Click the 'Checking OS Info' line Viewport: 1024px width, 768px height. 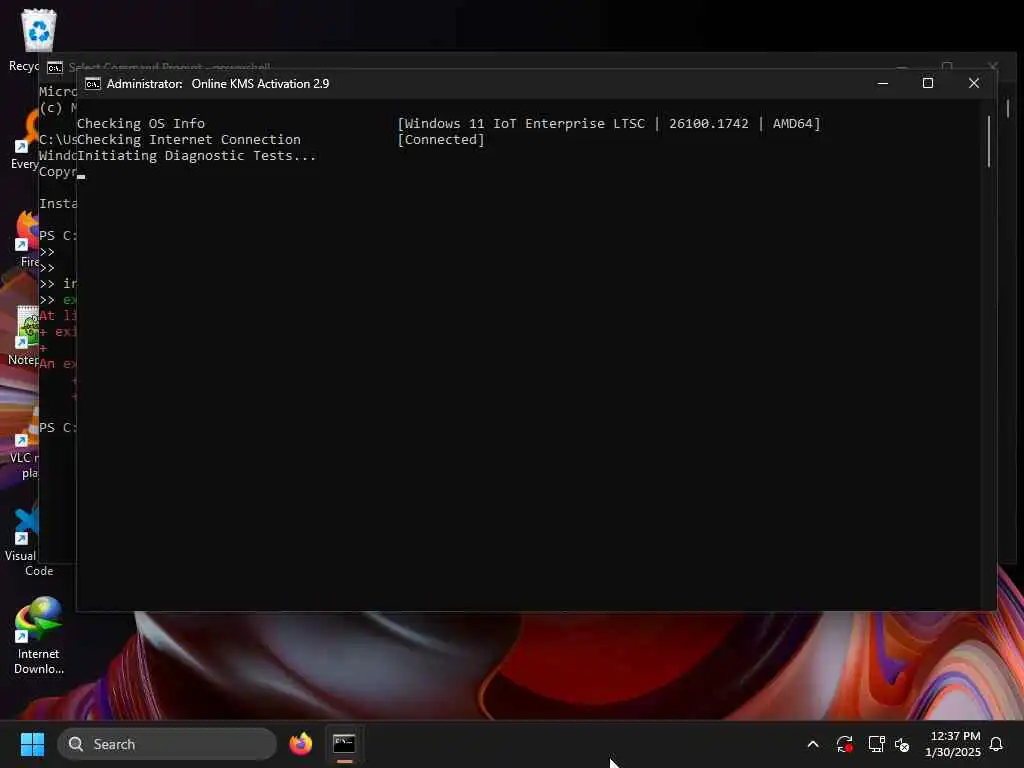click(141, 123)
